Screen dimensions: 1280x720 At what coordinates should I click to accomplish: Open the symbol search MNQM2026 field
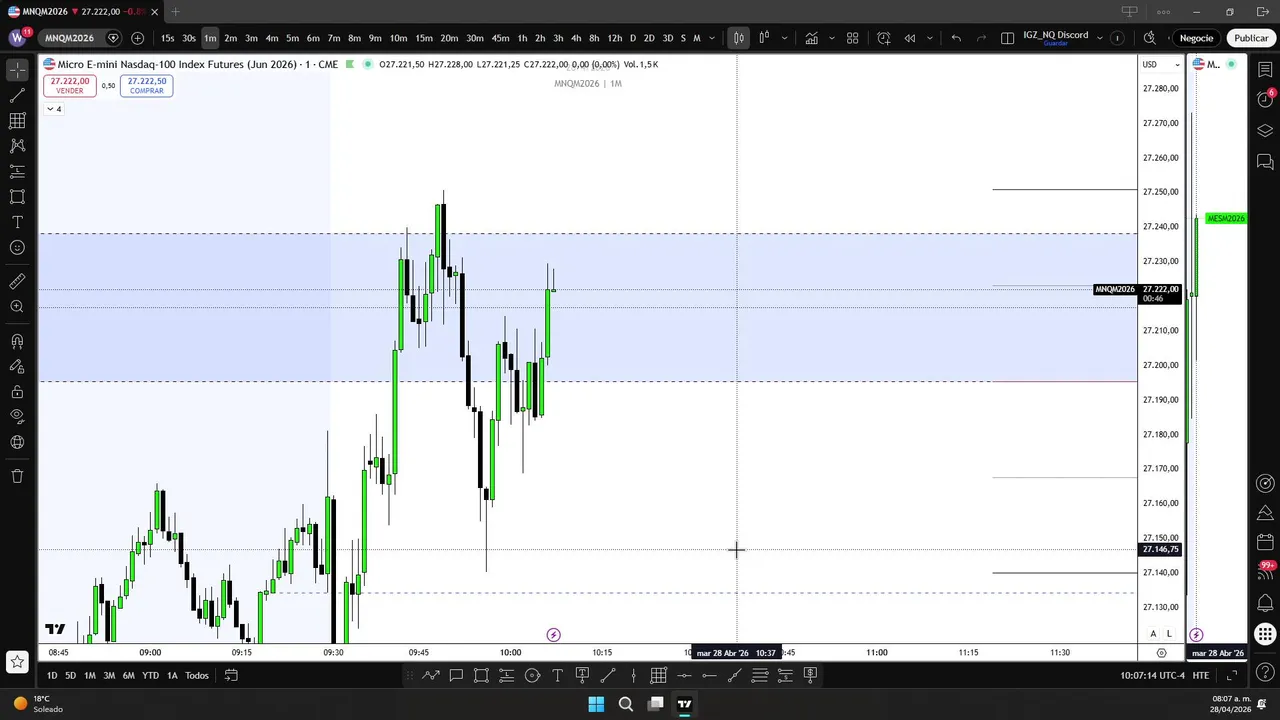coord(69,38)
